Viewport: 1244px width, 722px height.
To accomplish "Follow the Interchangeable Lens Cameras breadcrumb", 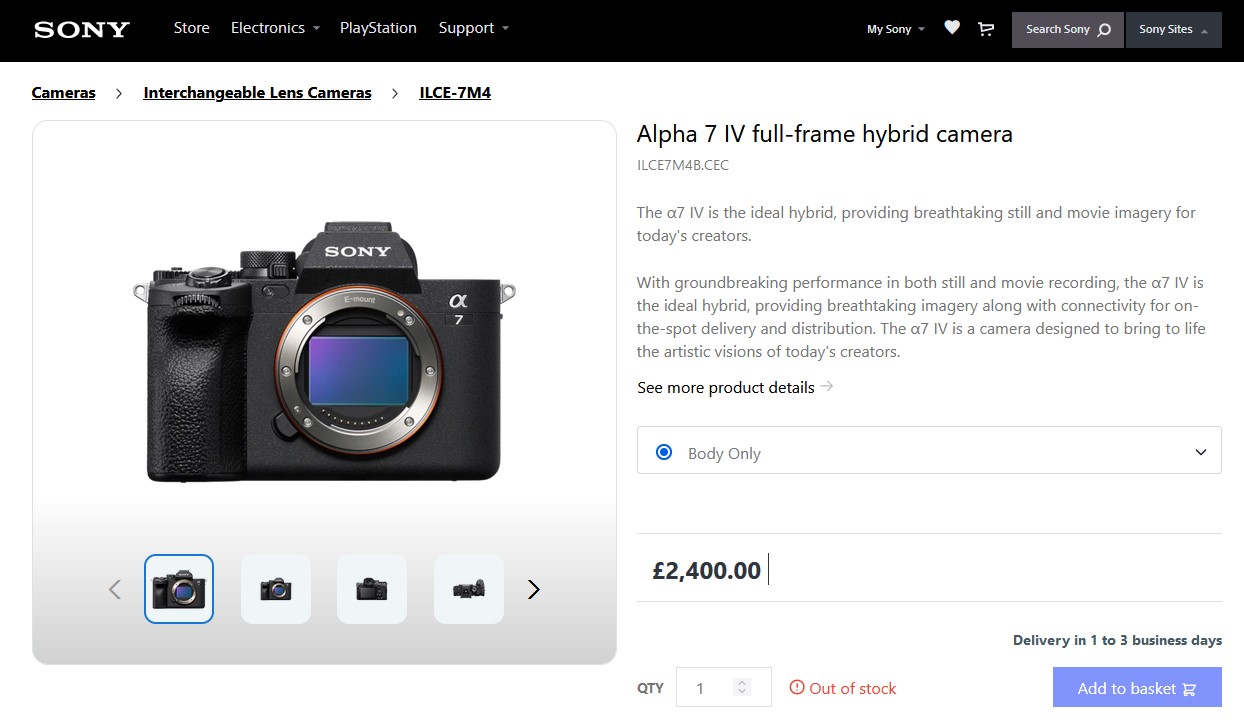I will click(x=257, y=93).
